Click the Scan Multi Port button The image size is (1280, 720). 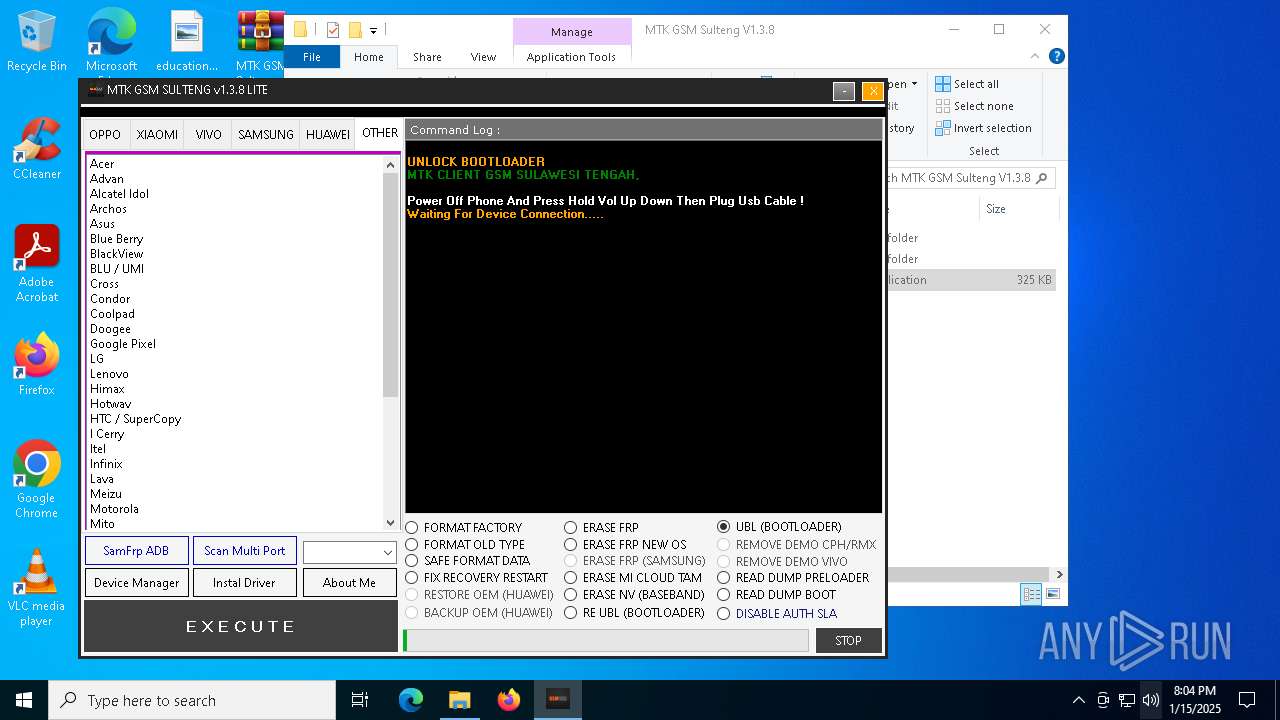click(245, 551)
